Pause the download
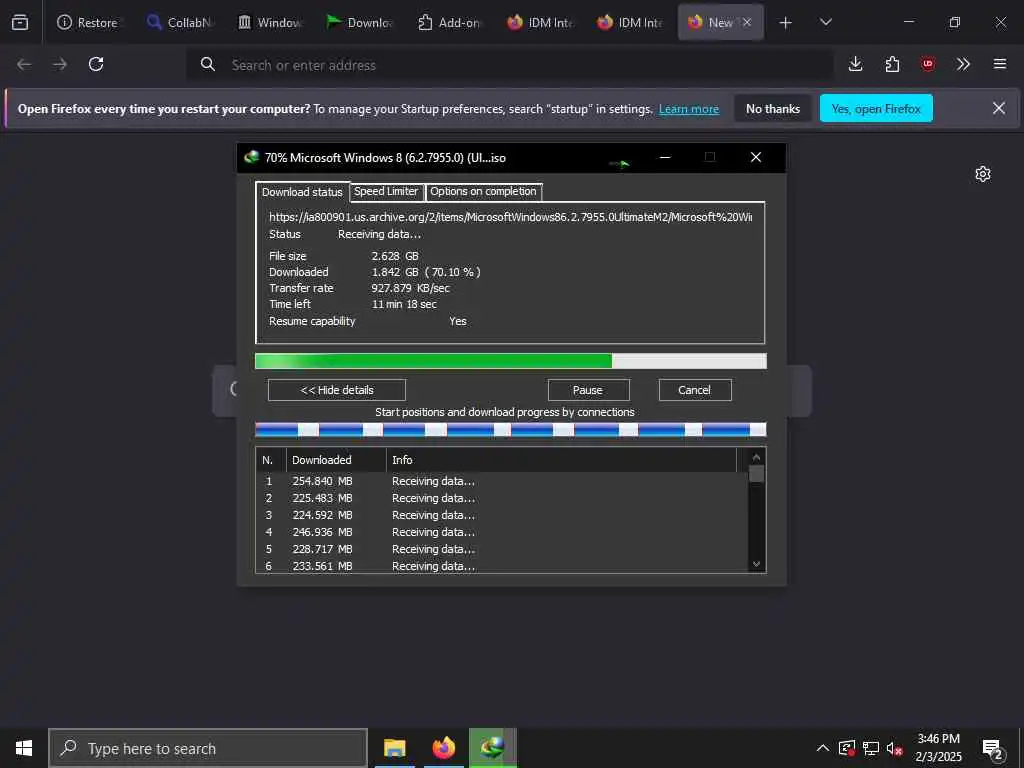Viewport: 1024px width, 768px height. 588,390
